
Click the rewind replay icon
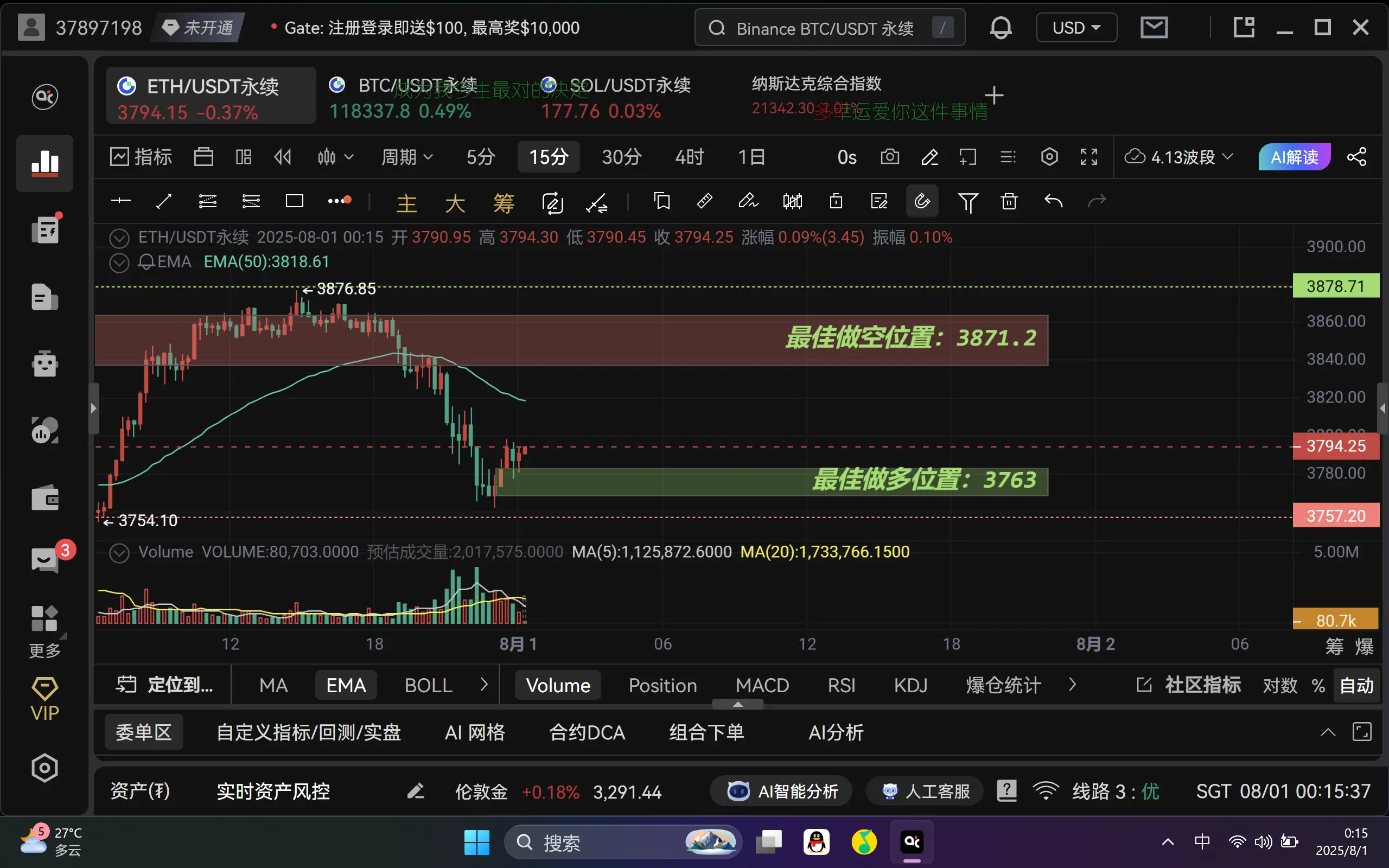283,157
